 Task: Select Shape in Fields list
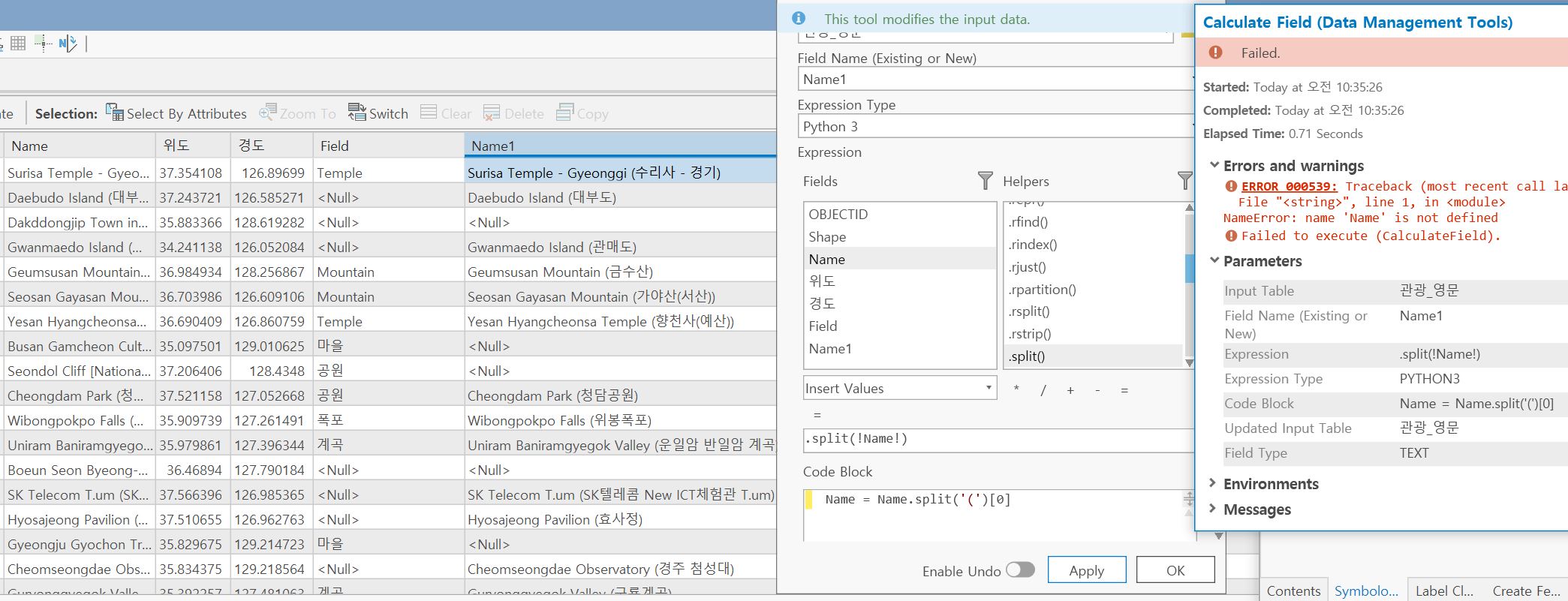(899, 236)
